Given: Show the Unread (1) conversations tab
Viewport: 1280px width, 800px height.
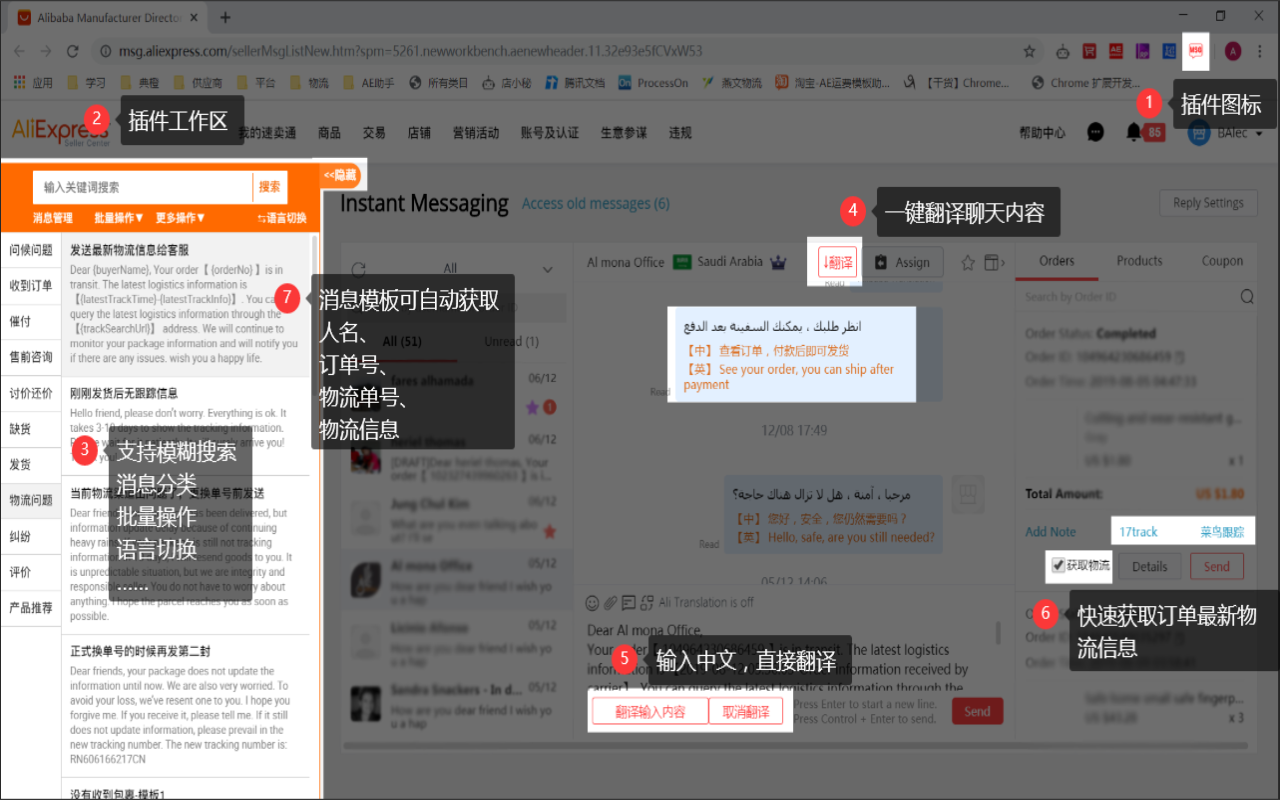Looking at the screenshot, I should coord(510,341).
